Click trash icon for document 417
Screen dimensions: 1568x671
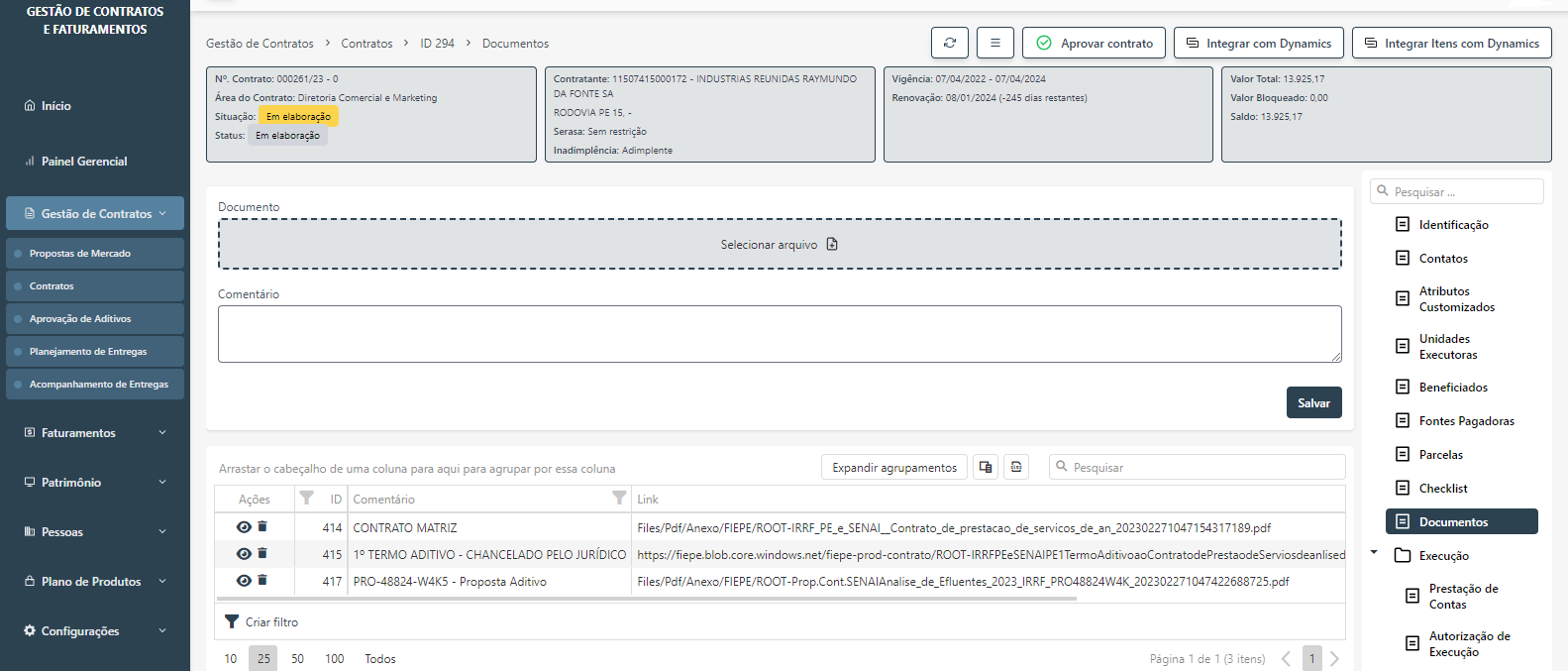pos(262,581)
